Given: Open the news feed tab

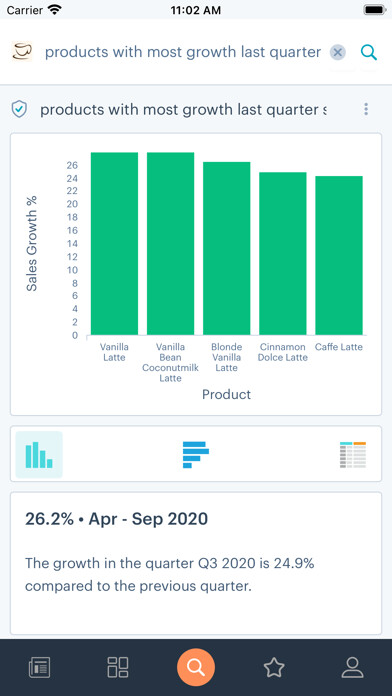Looking at the screenshot, I should coord(40,667).
